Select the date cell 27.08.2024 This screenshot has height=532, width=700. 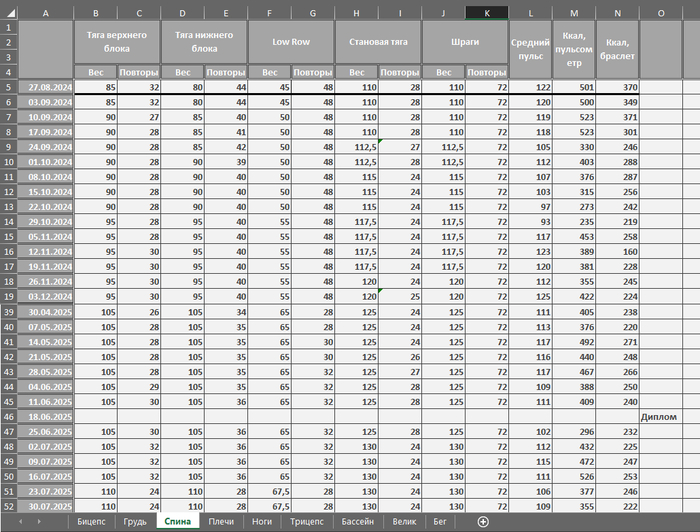(46, 87)
